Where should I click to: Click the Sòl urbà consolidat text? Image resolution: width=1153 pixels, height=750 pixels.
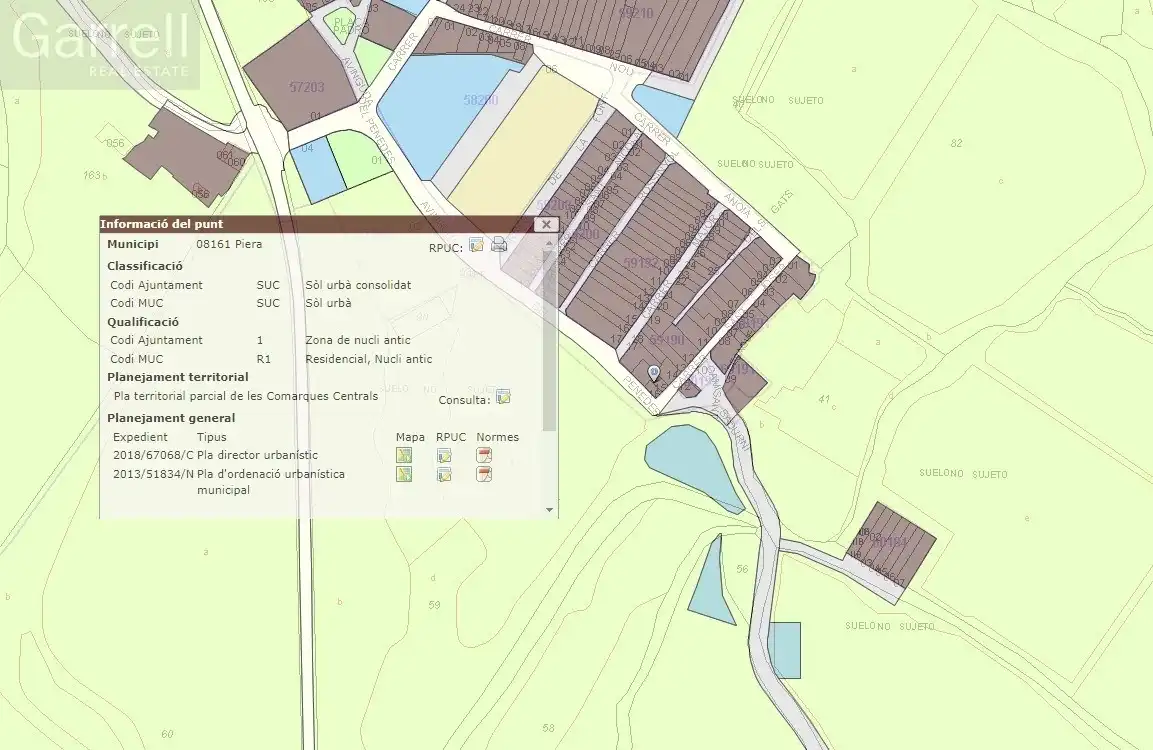[x=358, y=285]
